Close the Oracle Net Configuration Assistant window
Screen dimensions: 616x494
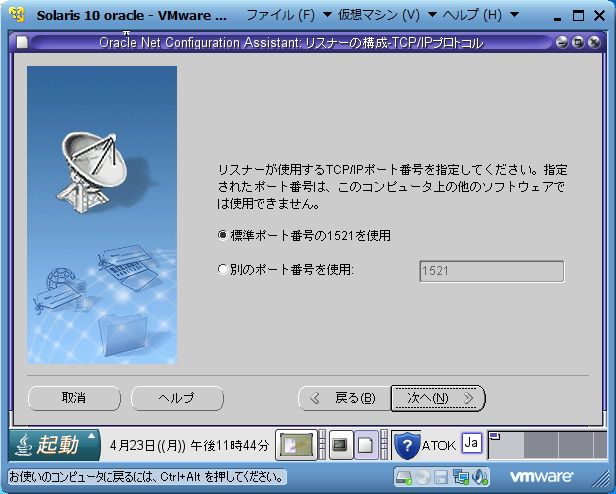(594, 42)
